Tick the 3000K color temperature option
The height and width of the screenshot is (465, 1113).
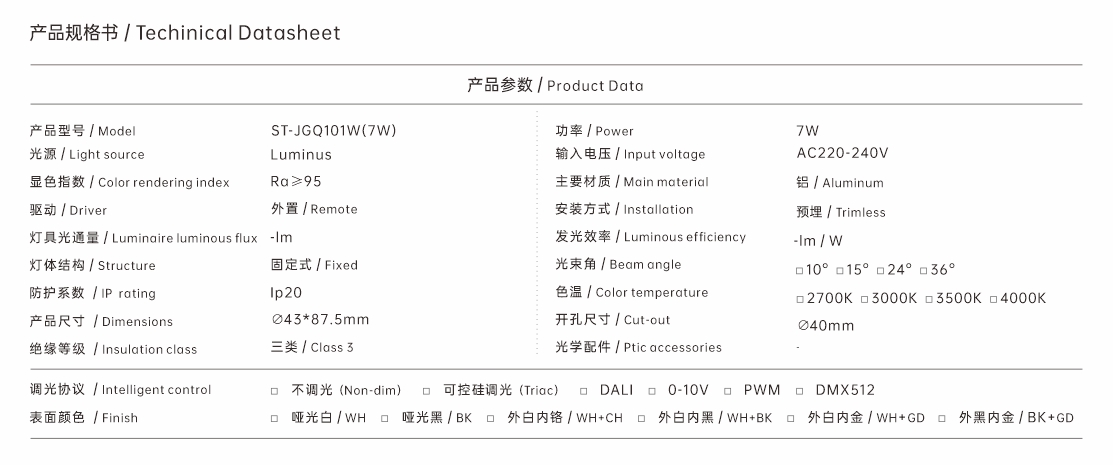click(865, 300)
